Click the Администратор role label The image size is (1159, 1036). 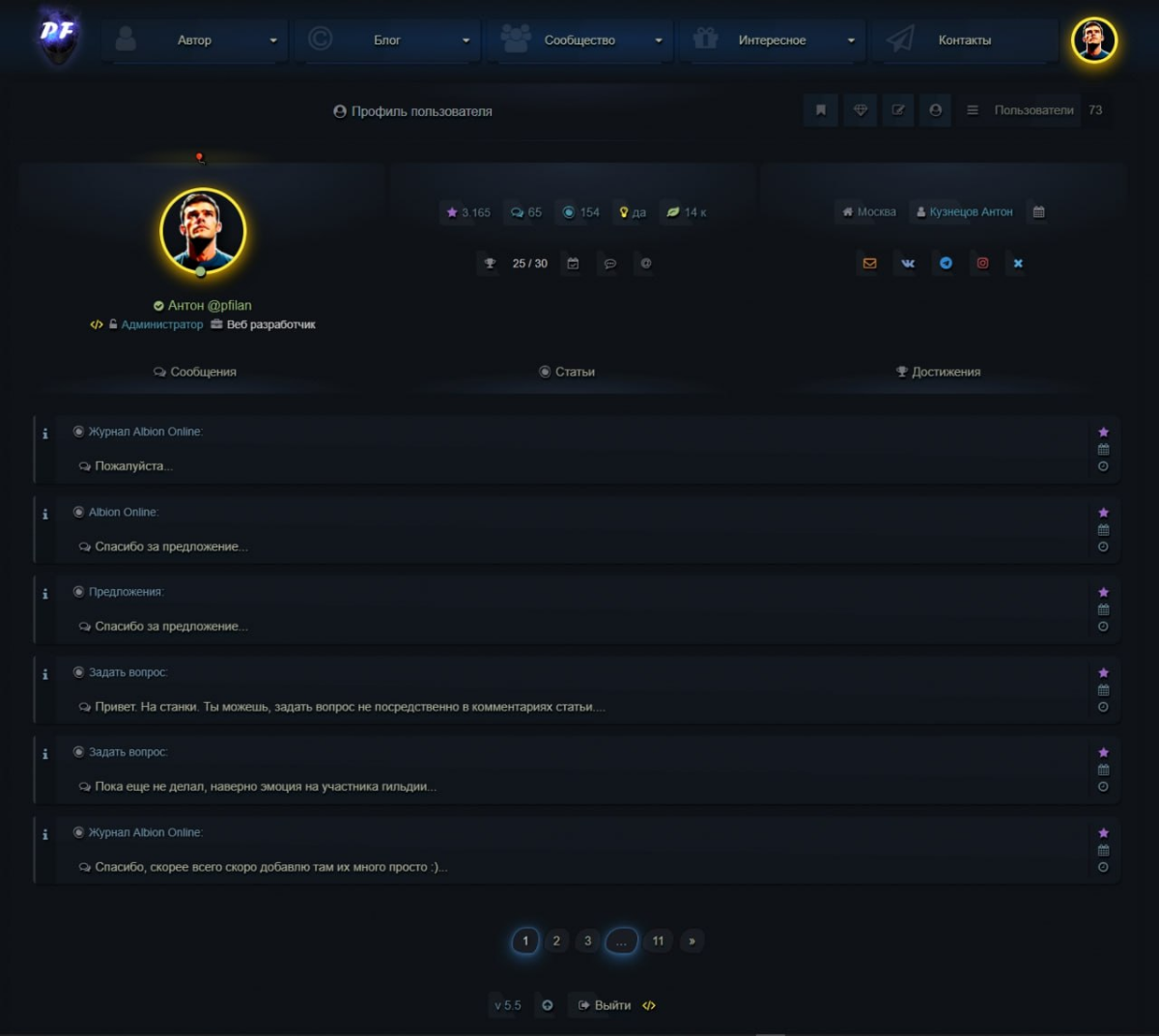point(162,324)
